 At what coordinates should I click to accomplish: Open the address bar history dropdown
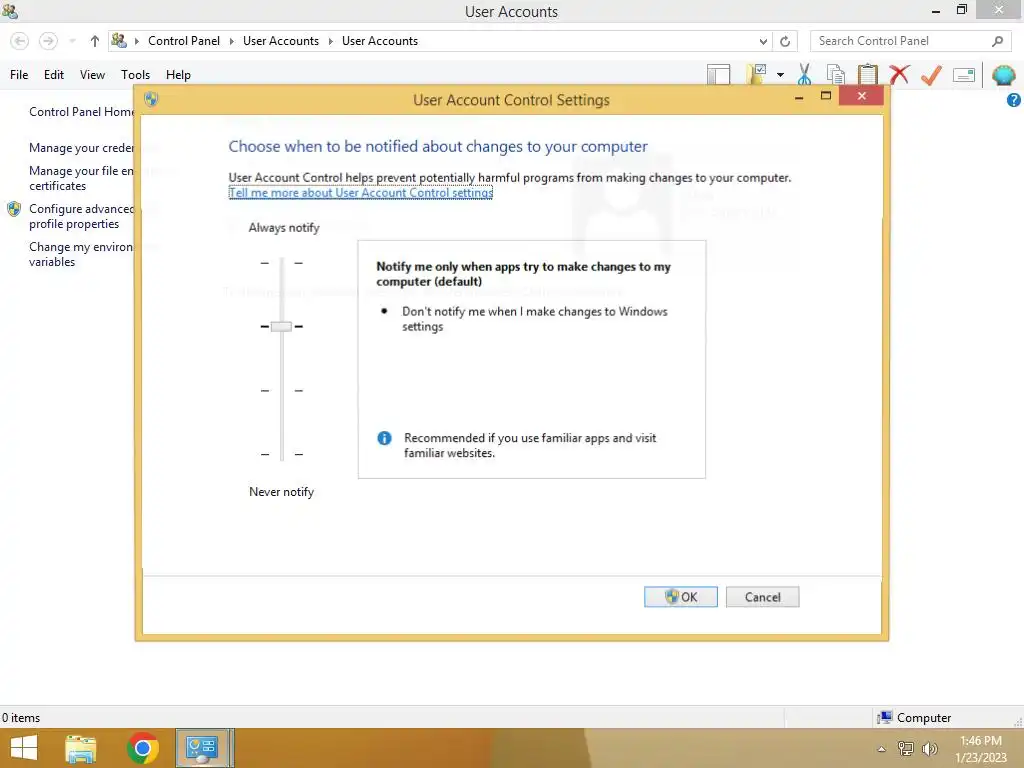point(763,41)
